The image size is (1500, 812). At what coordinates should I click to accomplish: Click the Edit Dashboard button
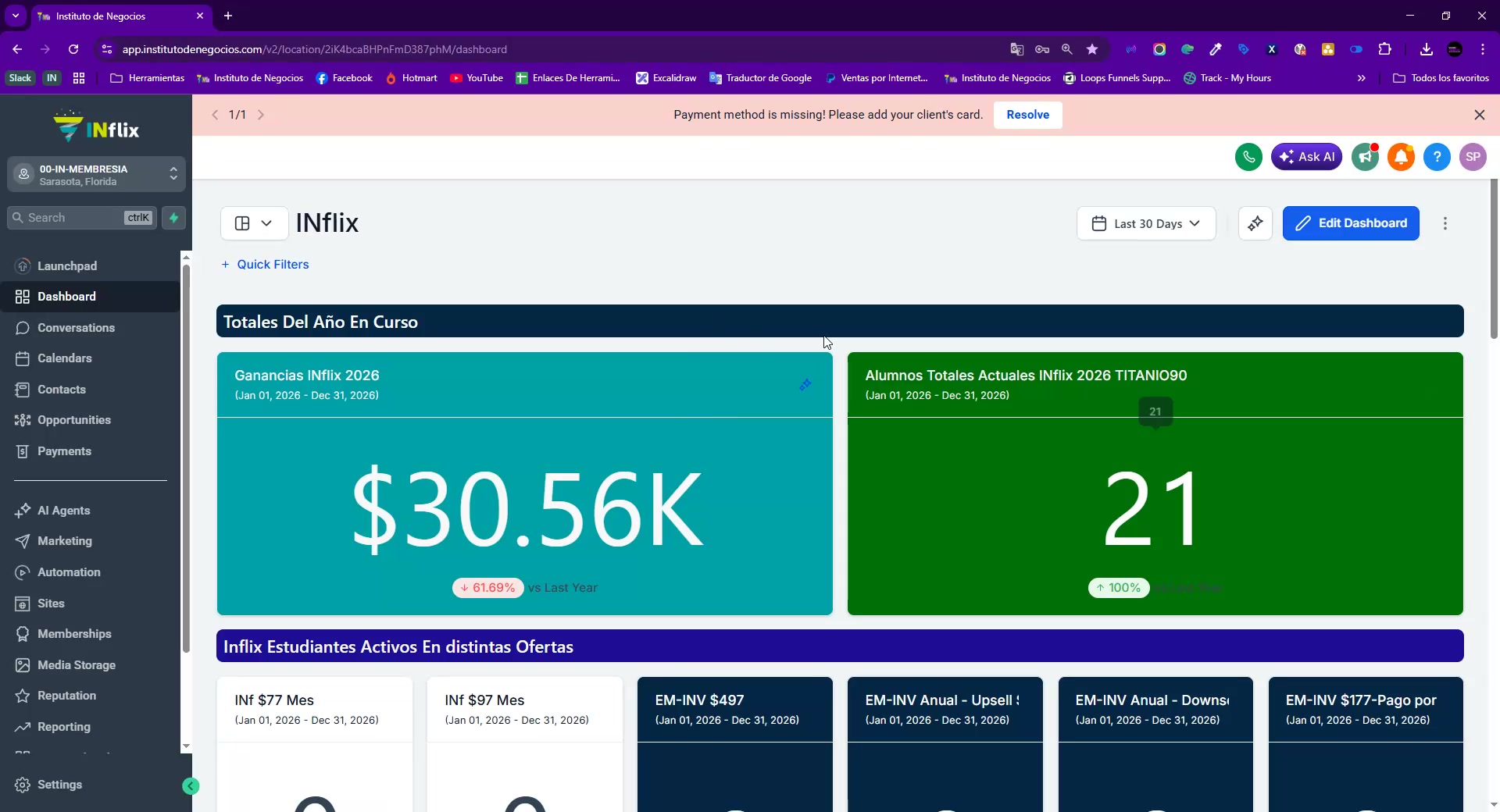(1351, 224)
